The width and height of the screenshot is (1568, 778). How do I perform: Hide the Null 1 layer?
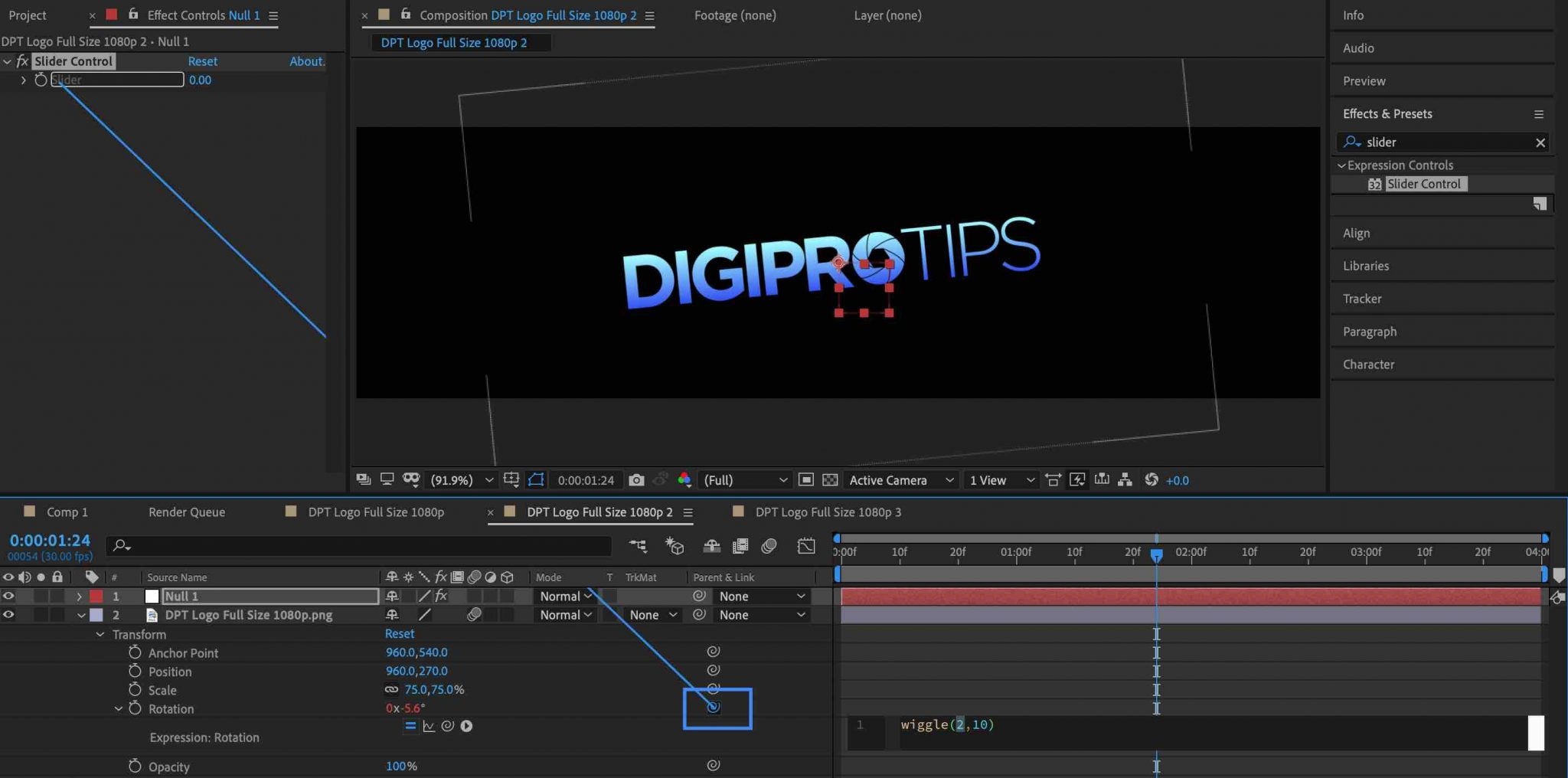coord(8,596)
